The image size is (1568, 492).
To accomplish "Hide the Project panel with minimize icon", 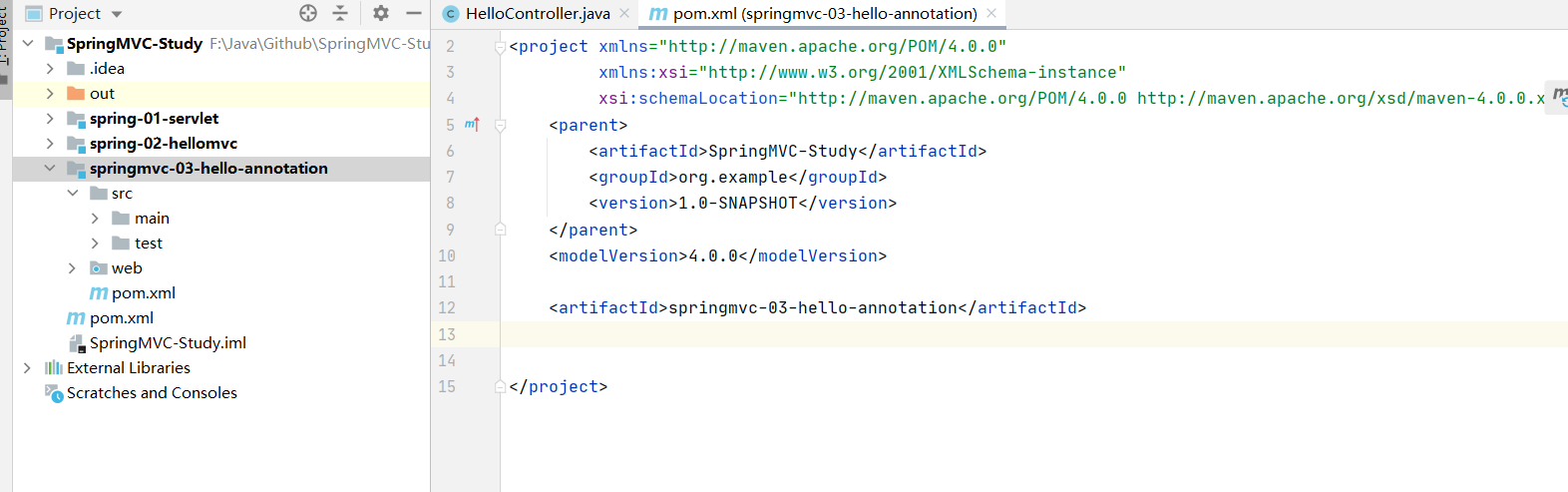I will 414,13.
